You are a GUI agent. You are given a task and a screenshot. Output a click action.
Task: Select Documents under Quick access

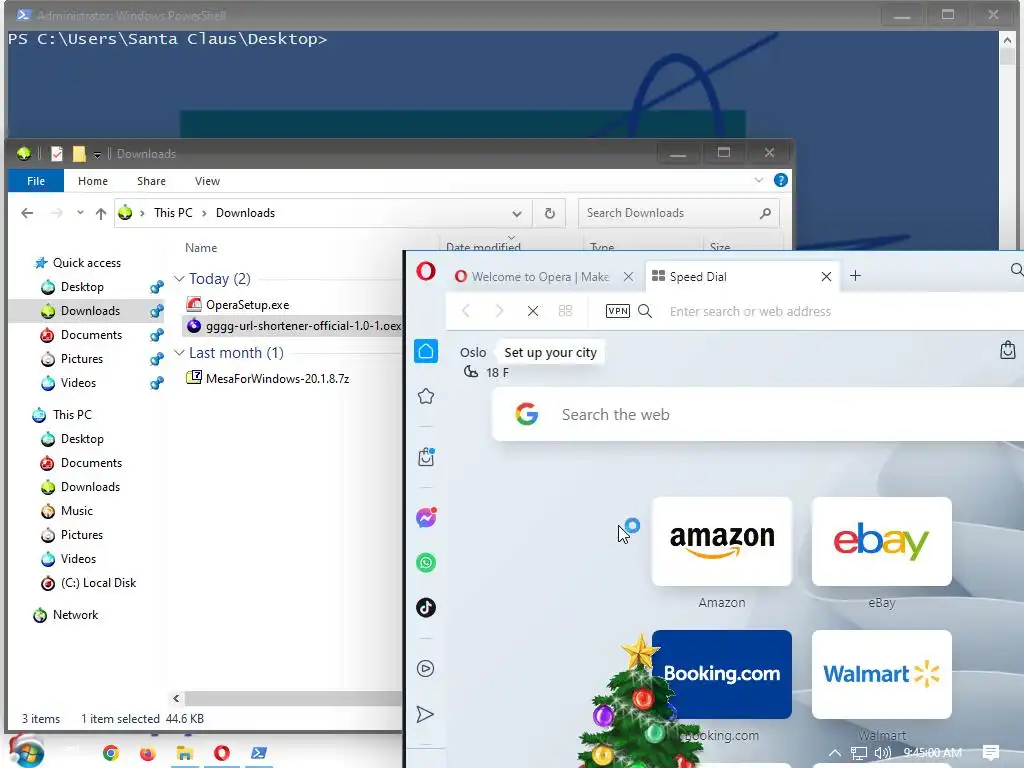pyautogui.click(x=91, y=334)
